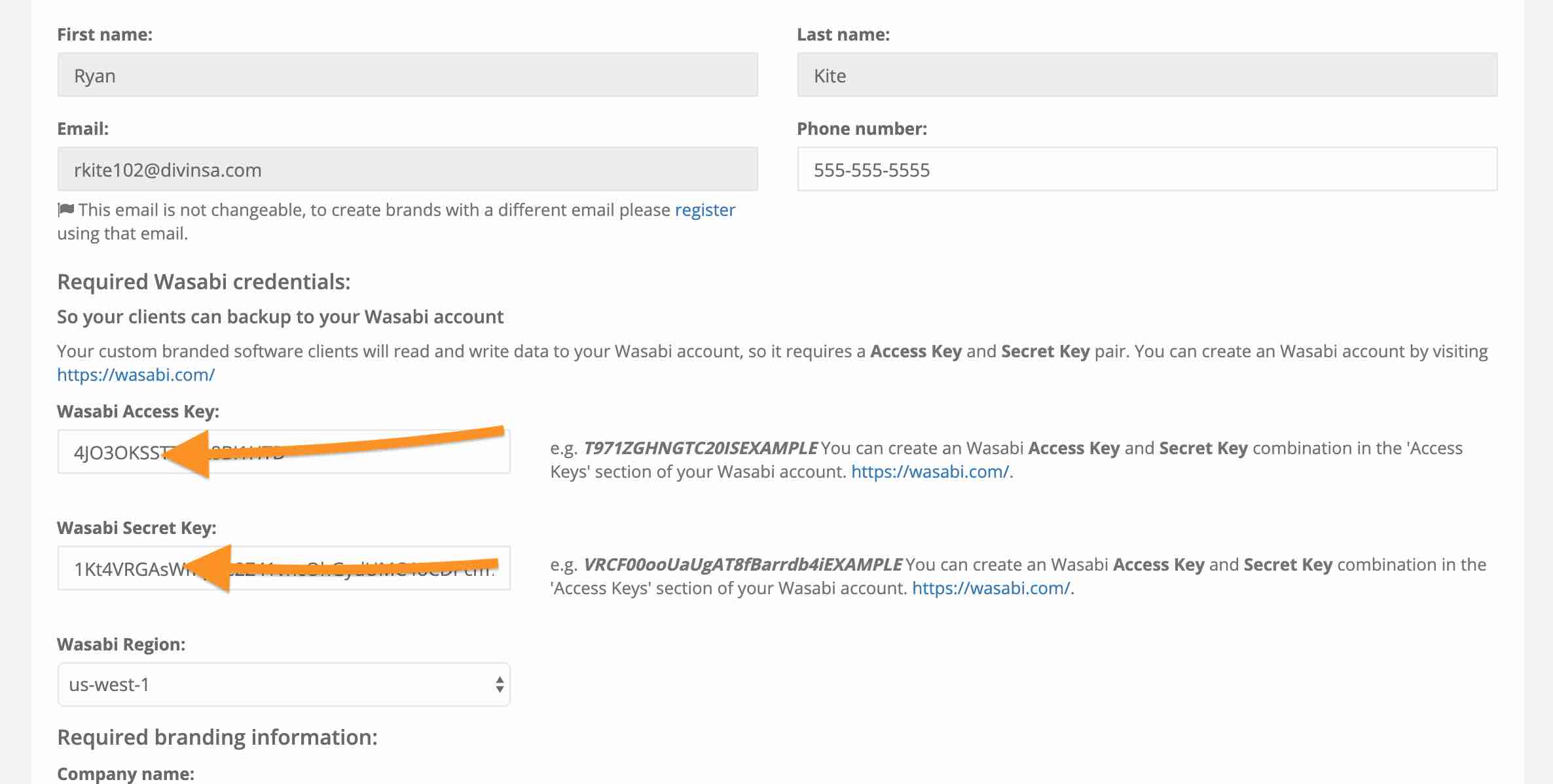
Task: Open the Wasabi Region us-west-1 dropdown
Action: 283,685
